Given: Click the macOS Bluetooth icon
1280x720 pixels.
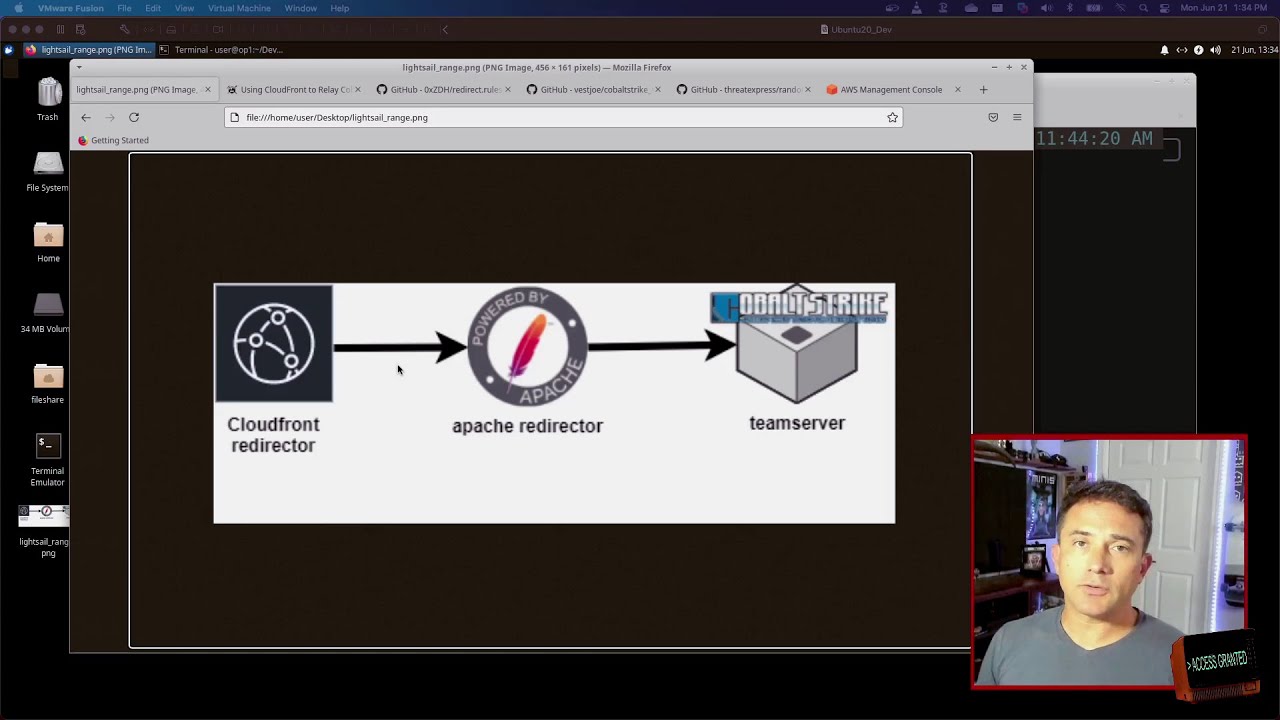Looking at the screenshot, I should [1069, 8].
